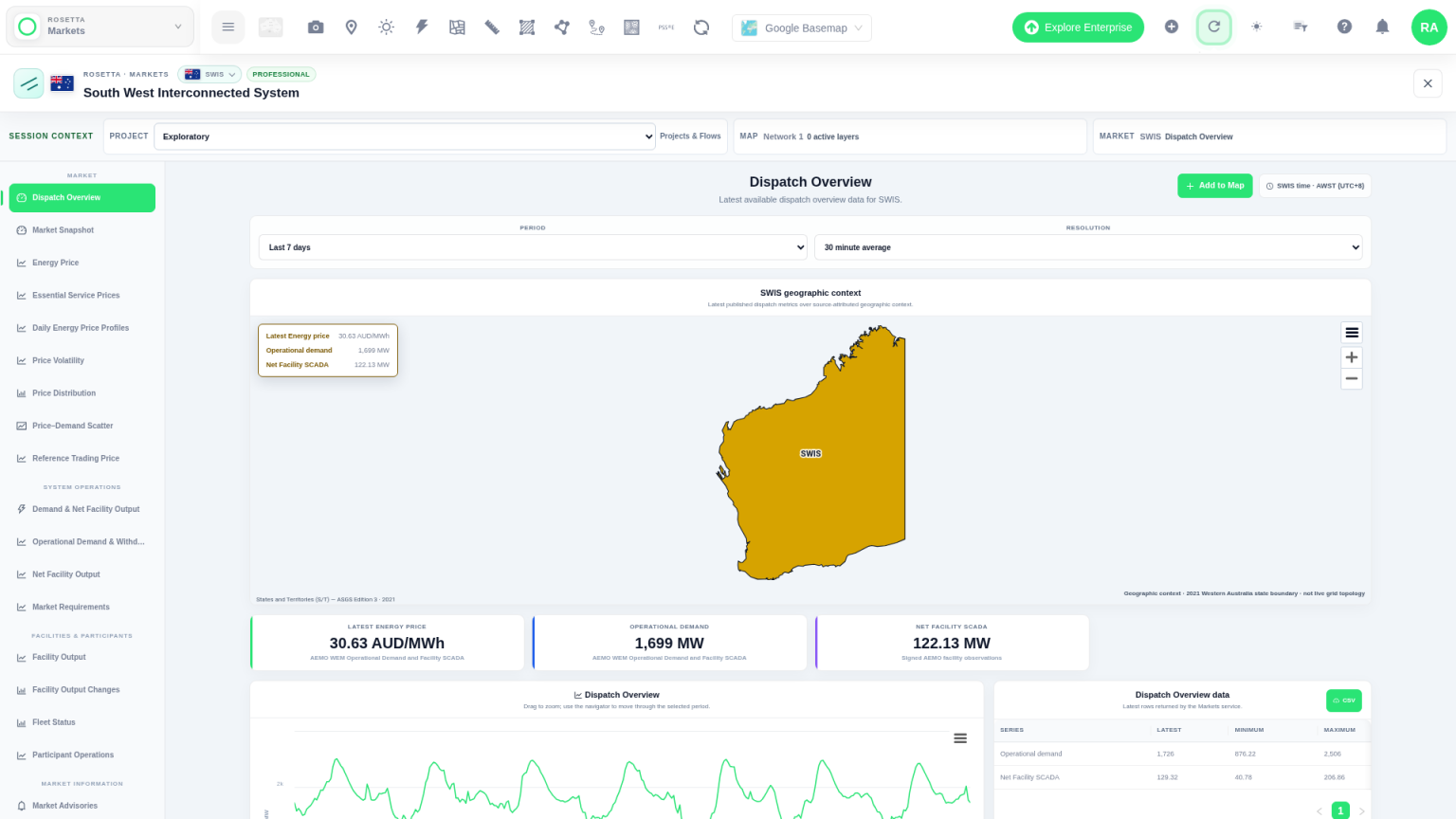
Task: Click the Explore Enterprise button
Action: tap(1078, 27)
